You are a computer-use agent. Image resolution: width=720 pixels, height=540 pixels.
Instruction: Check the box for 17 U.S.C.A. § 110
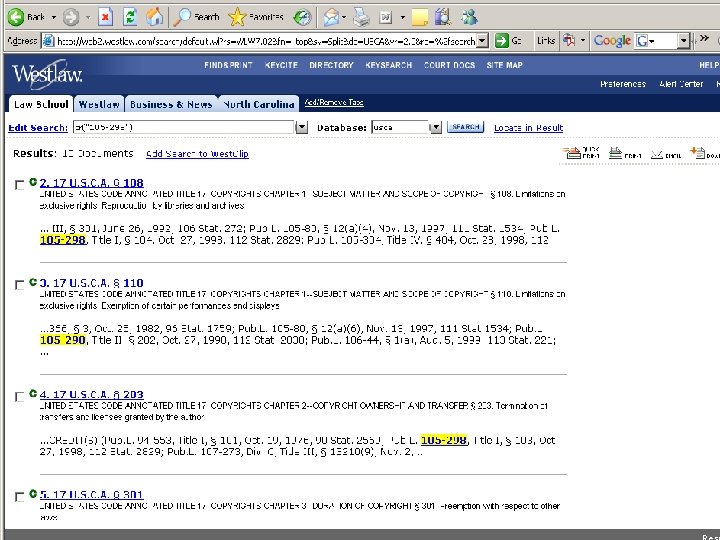coord(19,285)
